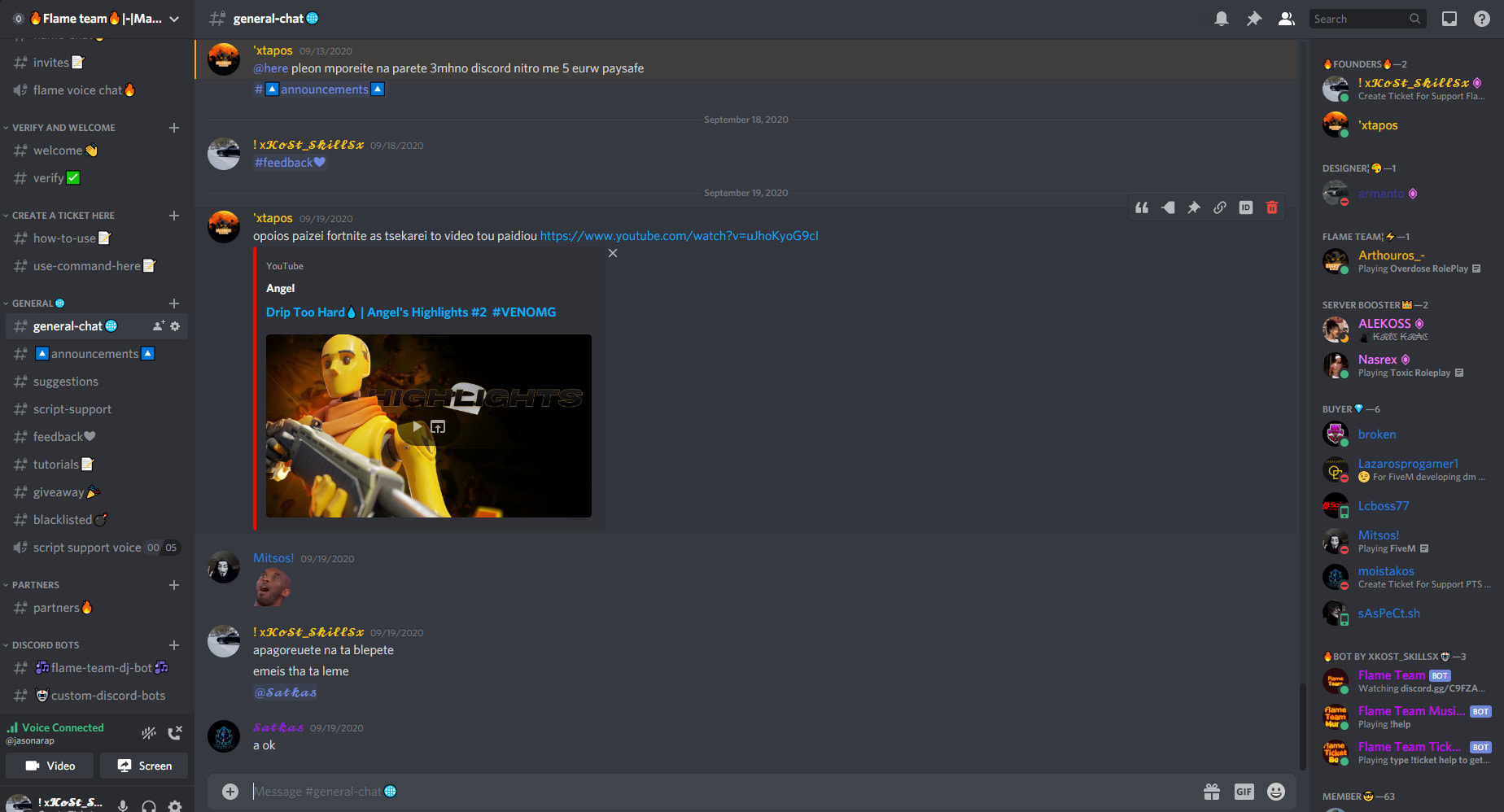The width and height of the screenshot is (1504, 812).
Task: Start screen sharing with the Screen button
Action: (144, 766)
